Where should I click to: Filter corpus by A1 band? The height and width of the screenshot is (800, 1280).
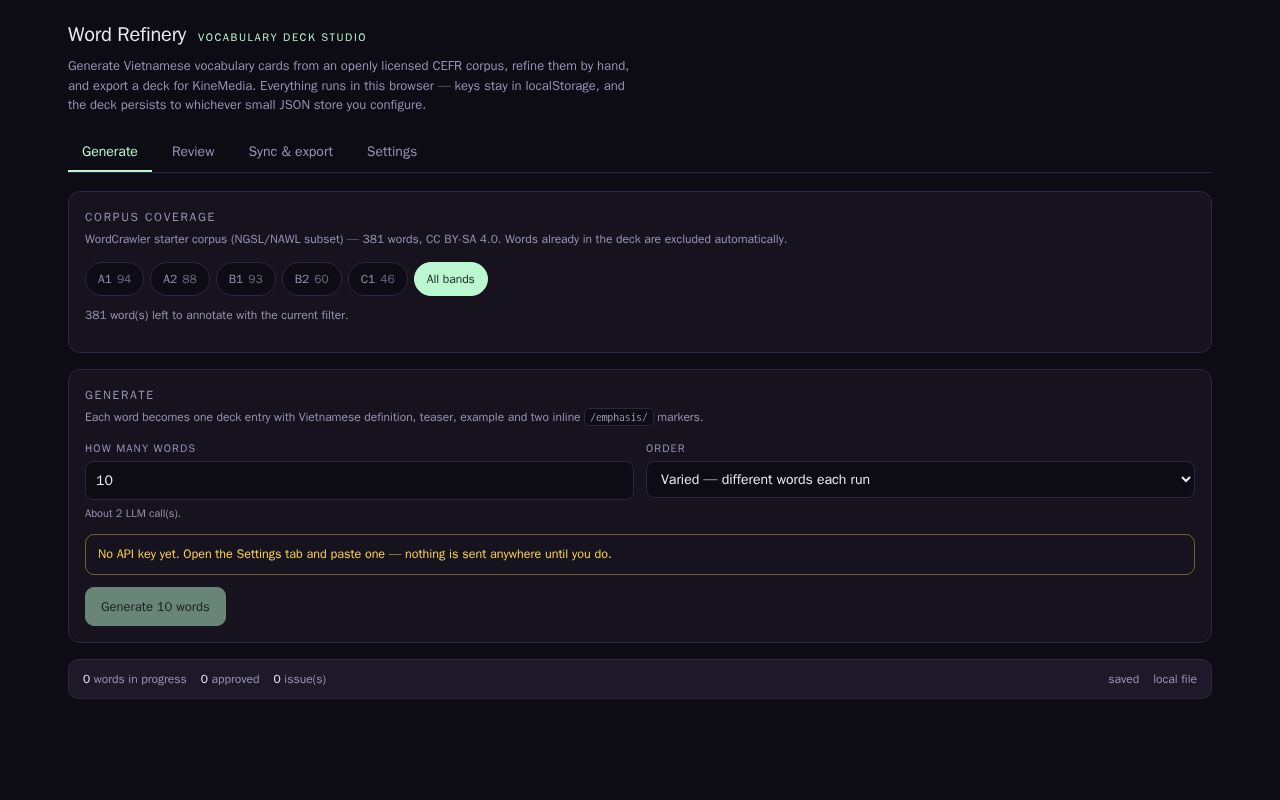click(114, 279)
